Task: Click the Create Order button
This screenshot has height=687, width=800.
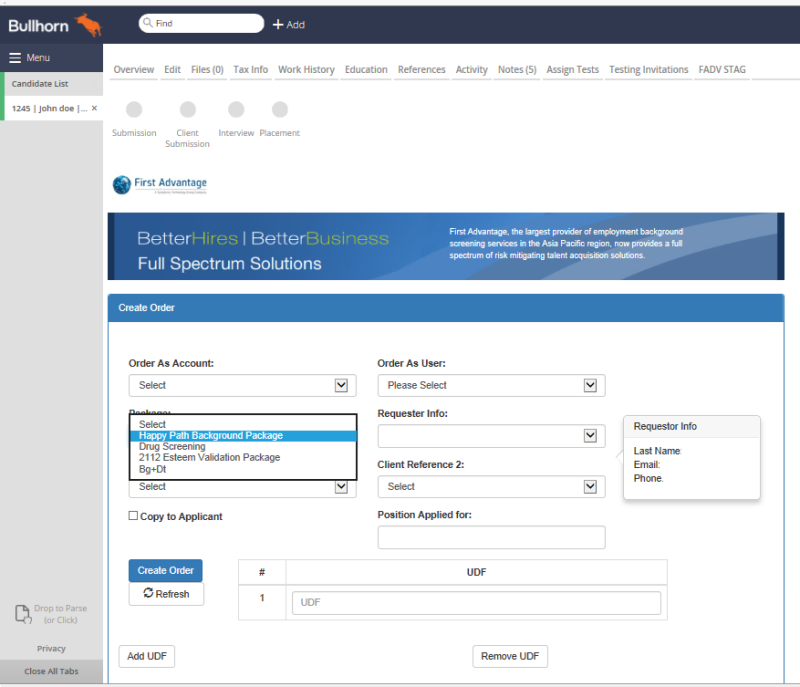Action: tap(165, 570)
